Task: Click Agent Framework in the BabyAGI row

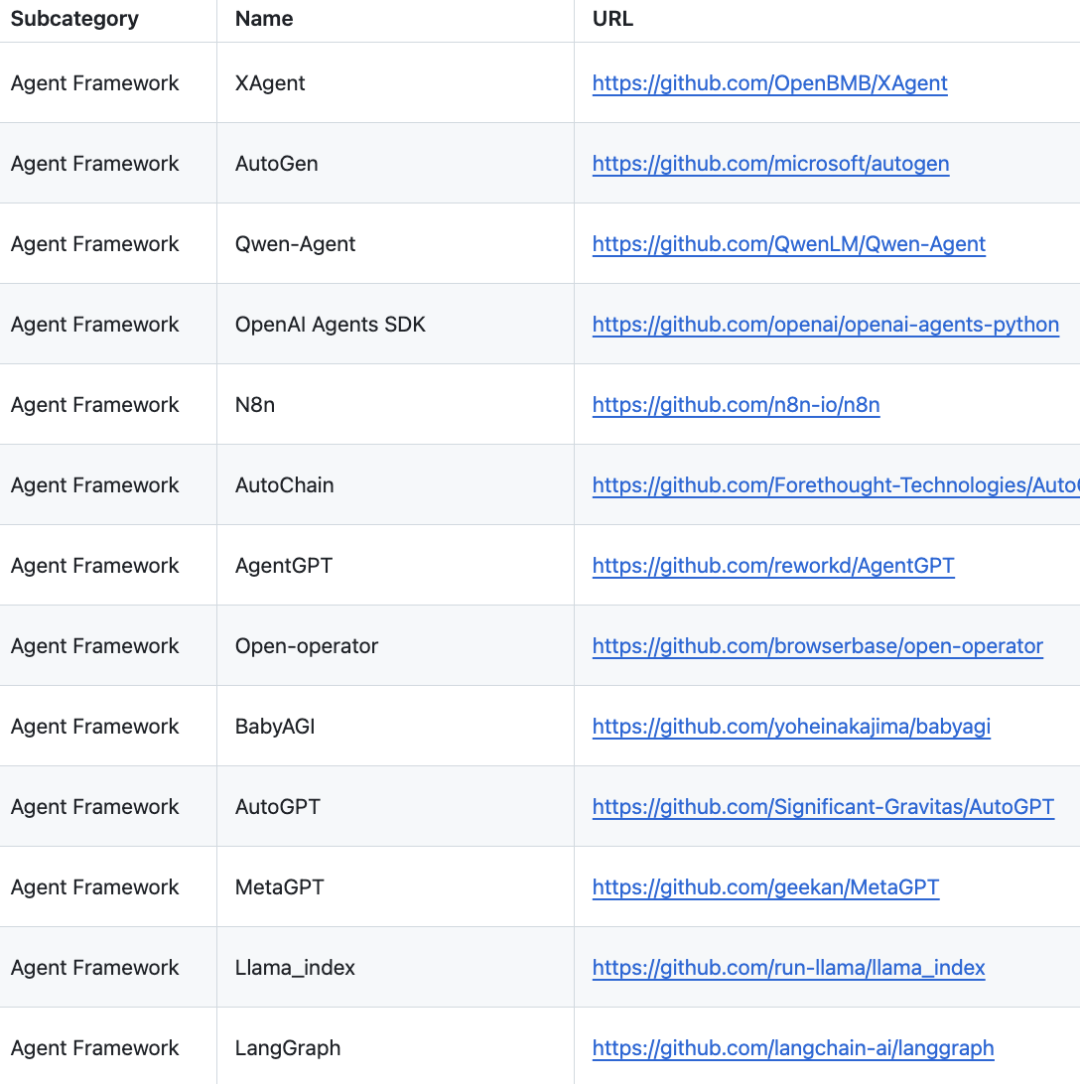Action: (x=95, y=727)
